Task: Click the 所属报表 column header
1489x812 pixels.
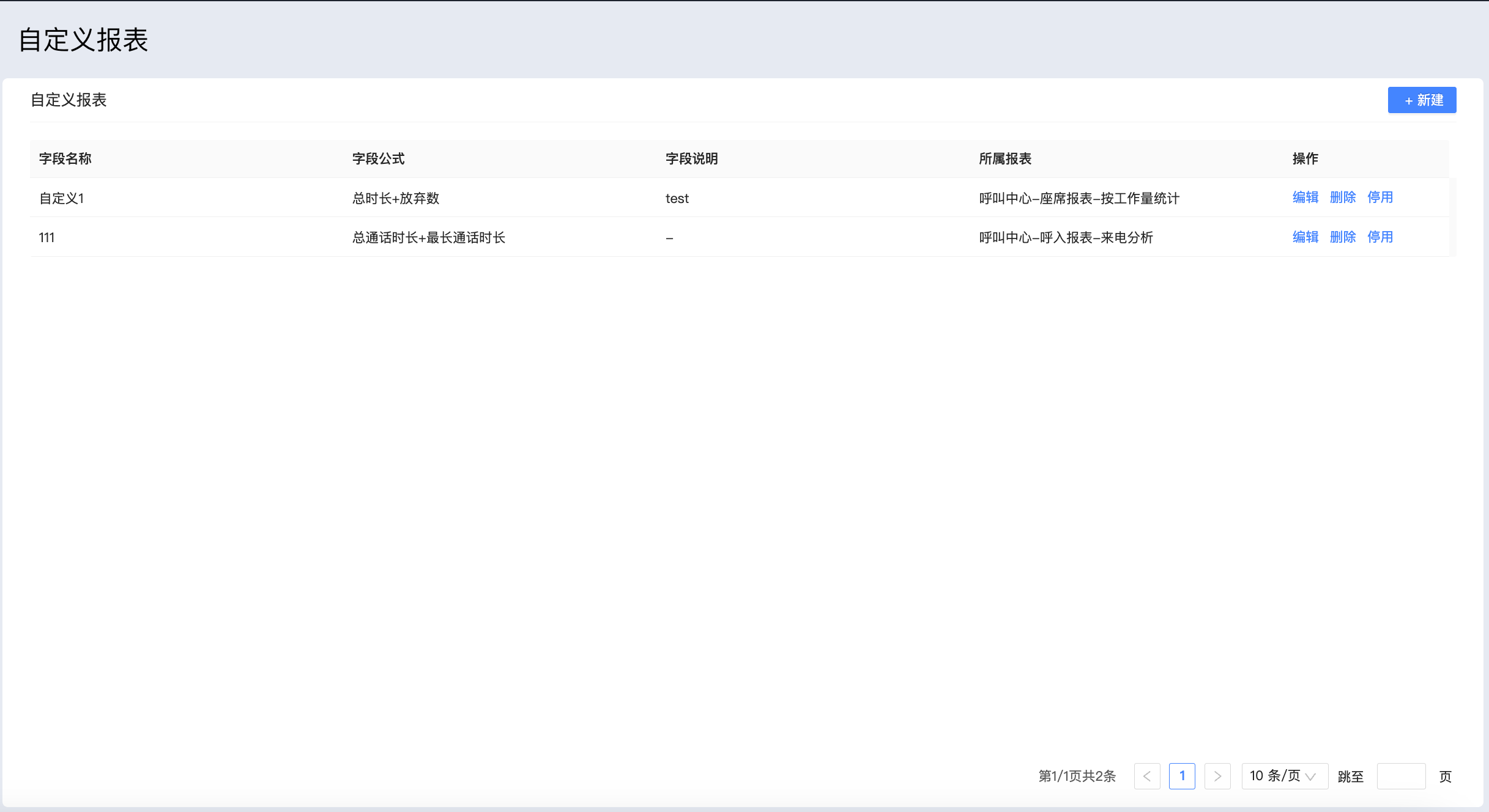Action: (1004, 159)
